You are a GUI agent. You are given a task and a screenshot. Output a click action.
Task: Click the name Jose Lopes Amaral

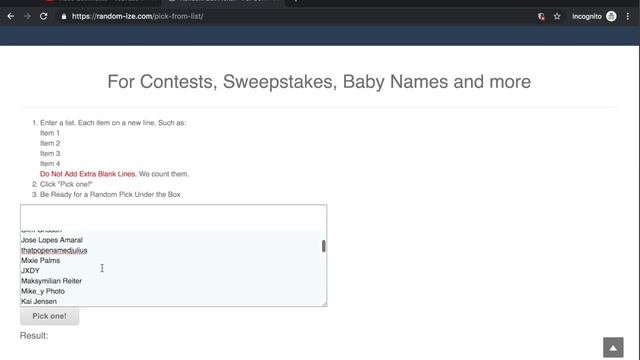[x=52, y=240]
